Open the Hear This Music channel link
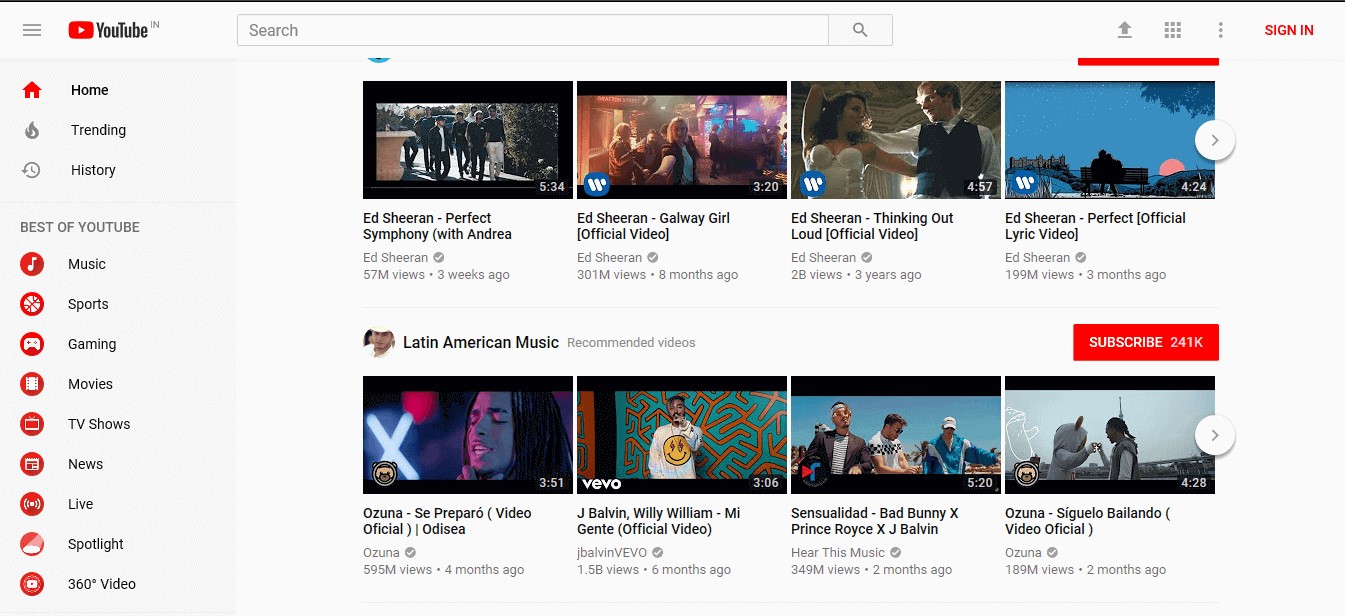1345x616 pixels. coord(838,552)
